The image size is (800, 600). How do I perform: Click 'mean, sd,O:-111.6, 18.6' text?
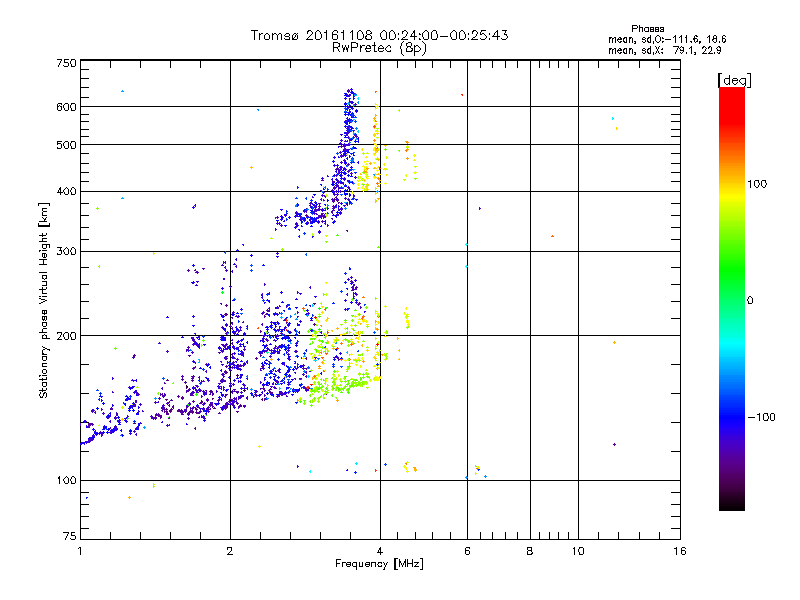coord(667,39)
